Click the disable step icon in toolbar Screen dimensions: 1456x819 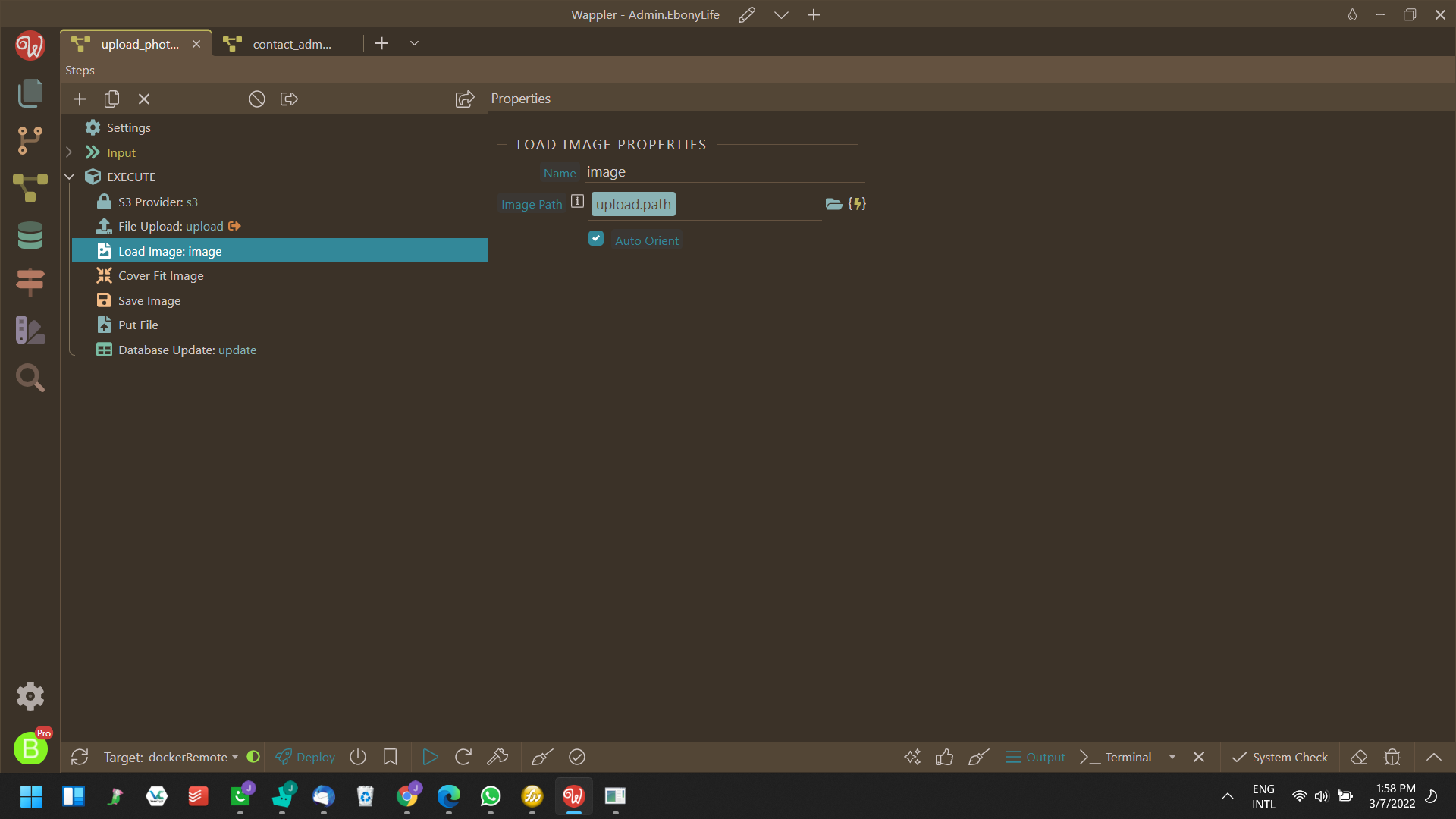[257, 99]
